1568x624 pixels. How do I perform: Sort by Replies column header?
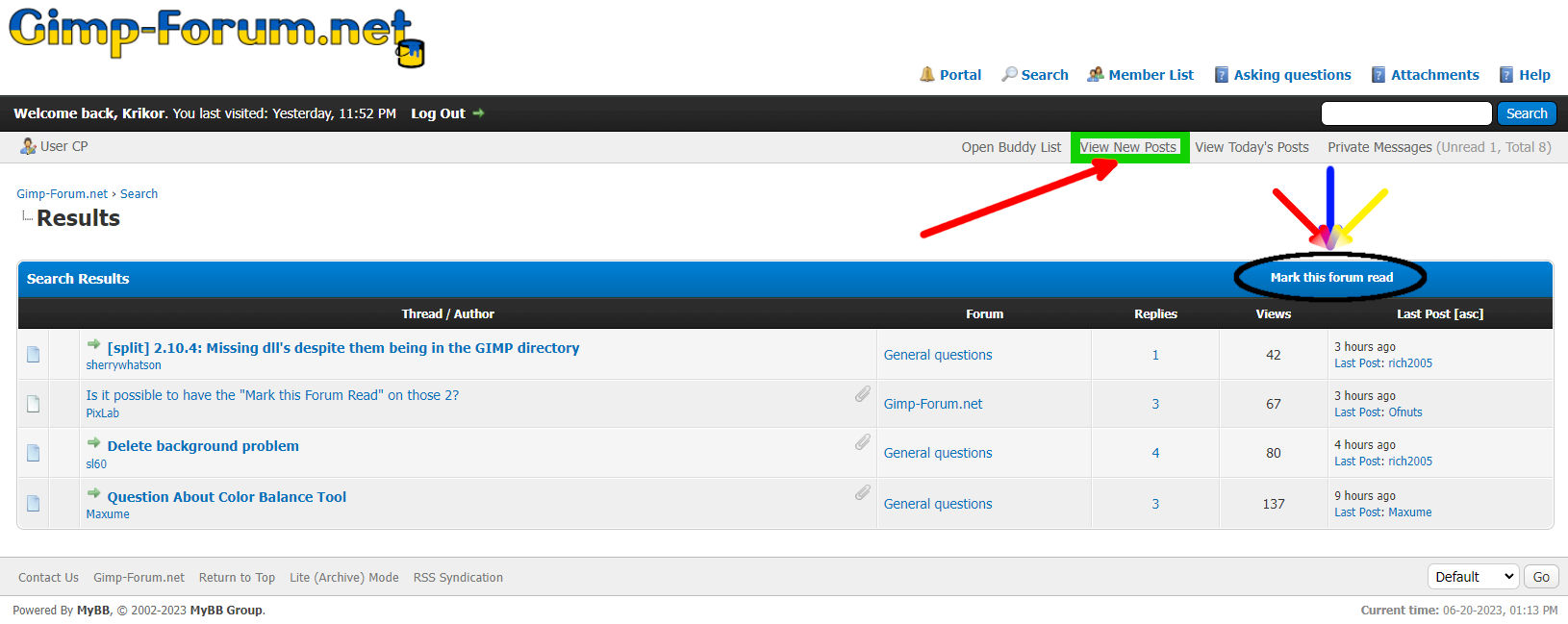[1155, 313]
